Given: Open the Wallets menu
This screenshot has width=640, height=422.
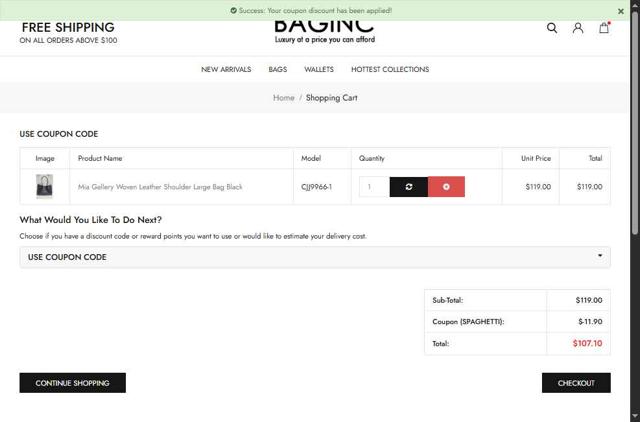Looking at the screenshot, I should click(319, 69).
